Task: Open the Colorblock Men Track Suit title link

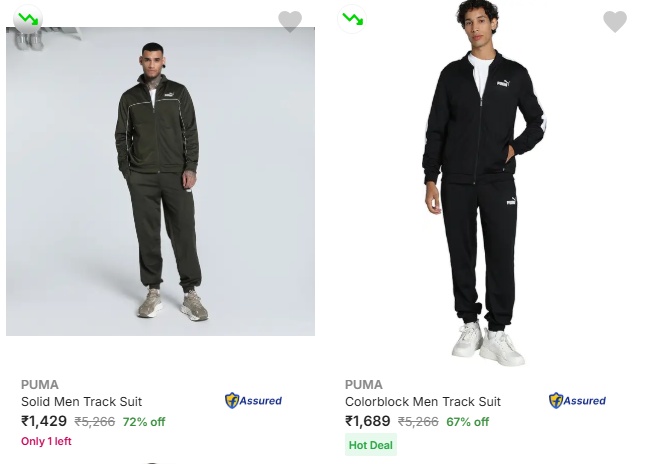Action: (423, 402)
